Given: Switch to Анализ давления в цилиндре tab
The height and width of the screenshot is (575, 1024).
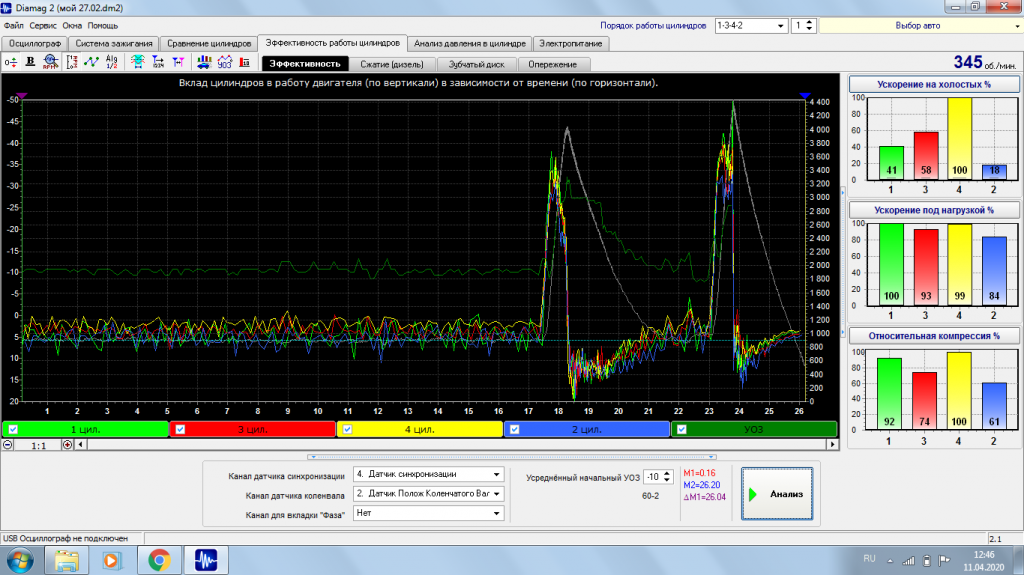Looking at the screenshot, I should [x=470, y=44].
